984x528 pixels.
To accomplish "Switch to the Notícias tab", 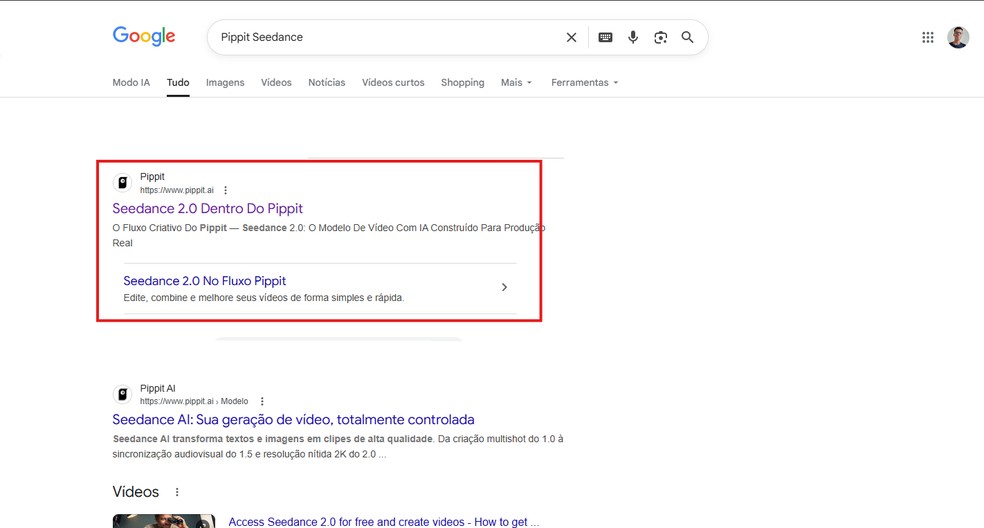I will (326, 82).
